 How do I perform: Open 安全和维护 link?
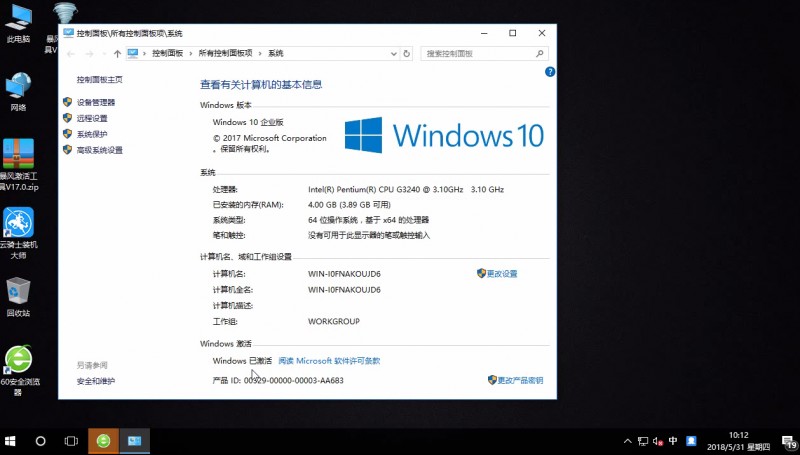[x=96, y=381]
